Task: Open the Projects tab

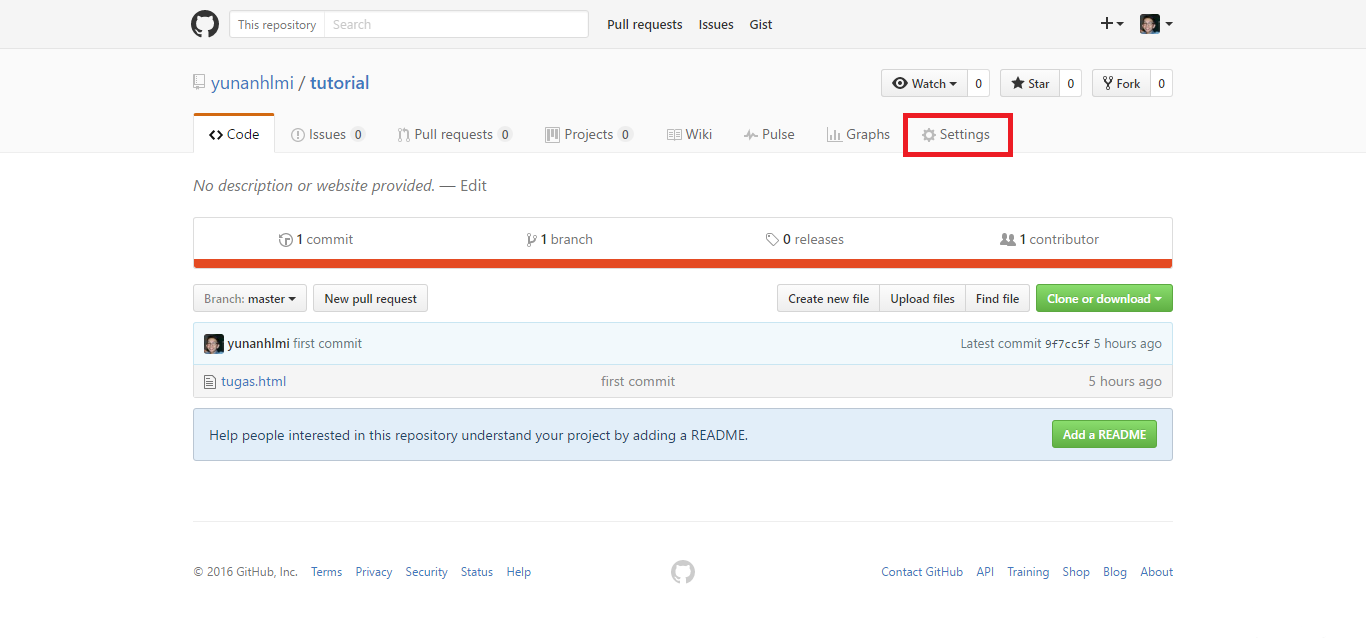Action: coord(589,134)
